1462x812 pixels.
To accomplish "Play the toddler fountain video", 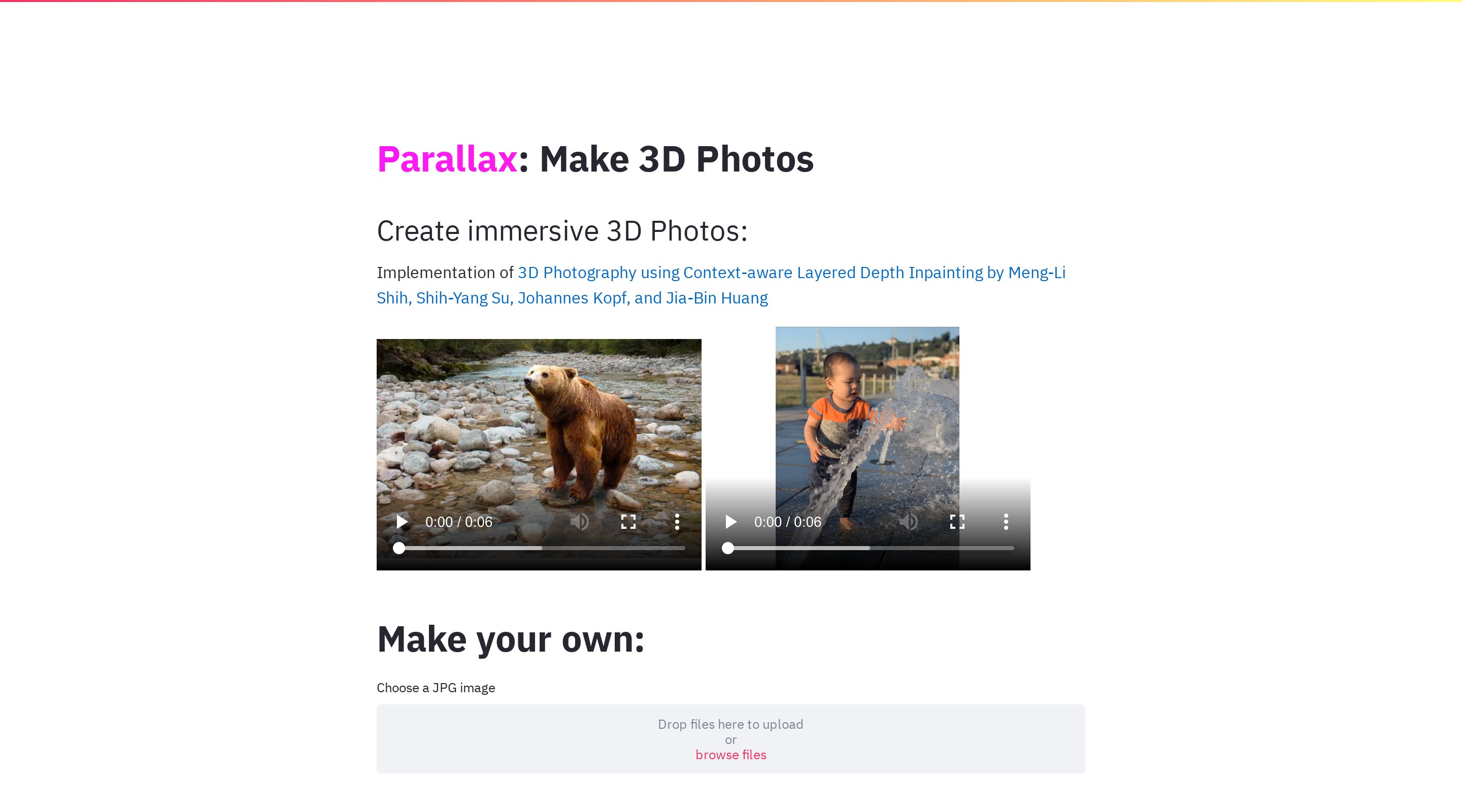I will tap(731, 522).
